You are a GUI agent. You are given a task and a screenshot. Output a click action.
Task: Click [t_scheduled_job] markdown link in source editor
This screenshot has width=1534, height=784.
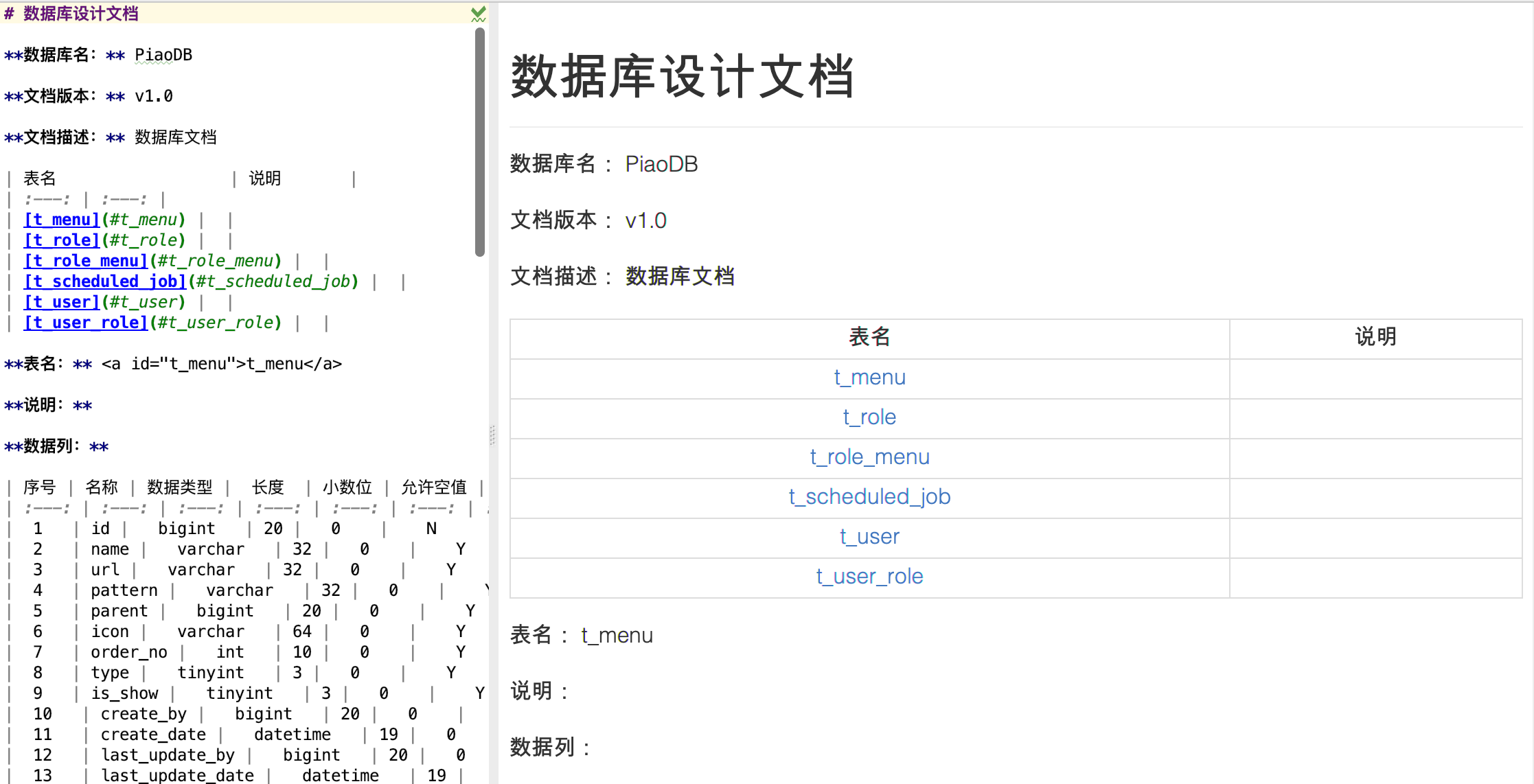(x=105, y=281)
